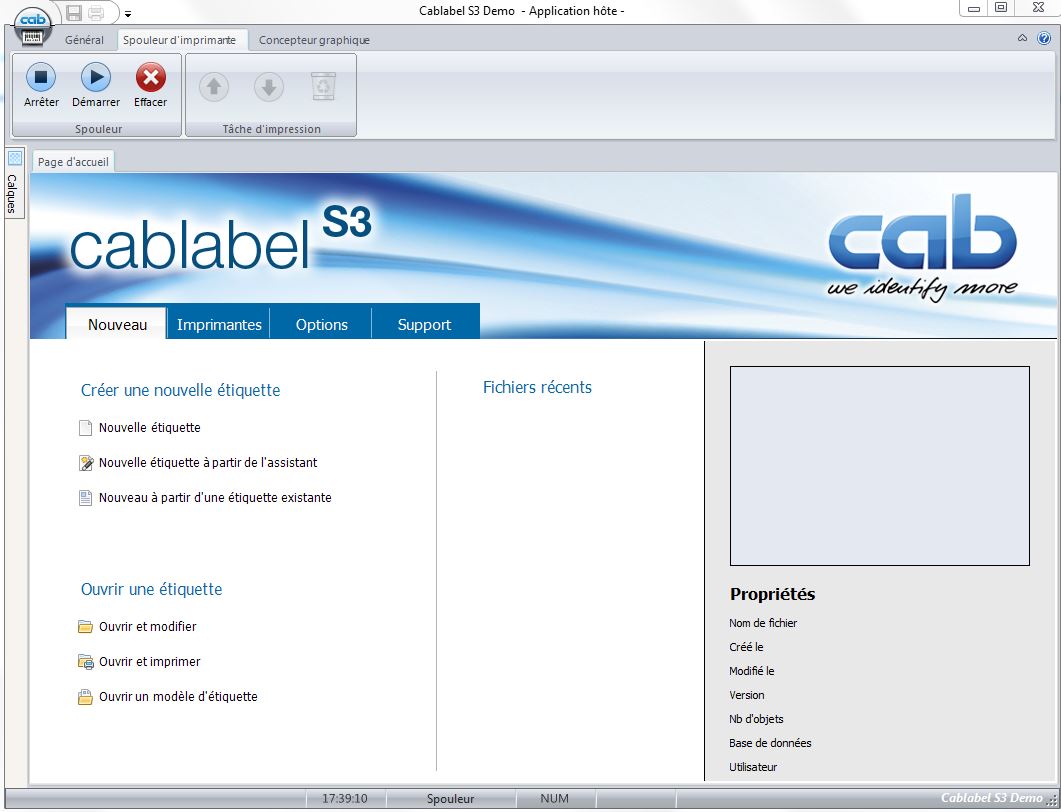Click the Utilisateur property label
Image resolution: width=1061 pixels, height=812 pixels.
coord(753,767)
